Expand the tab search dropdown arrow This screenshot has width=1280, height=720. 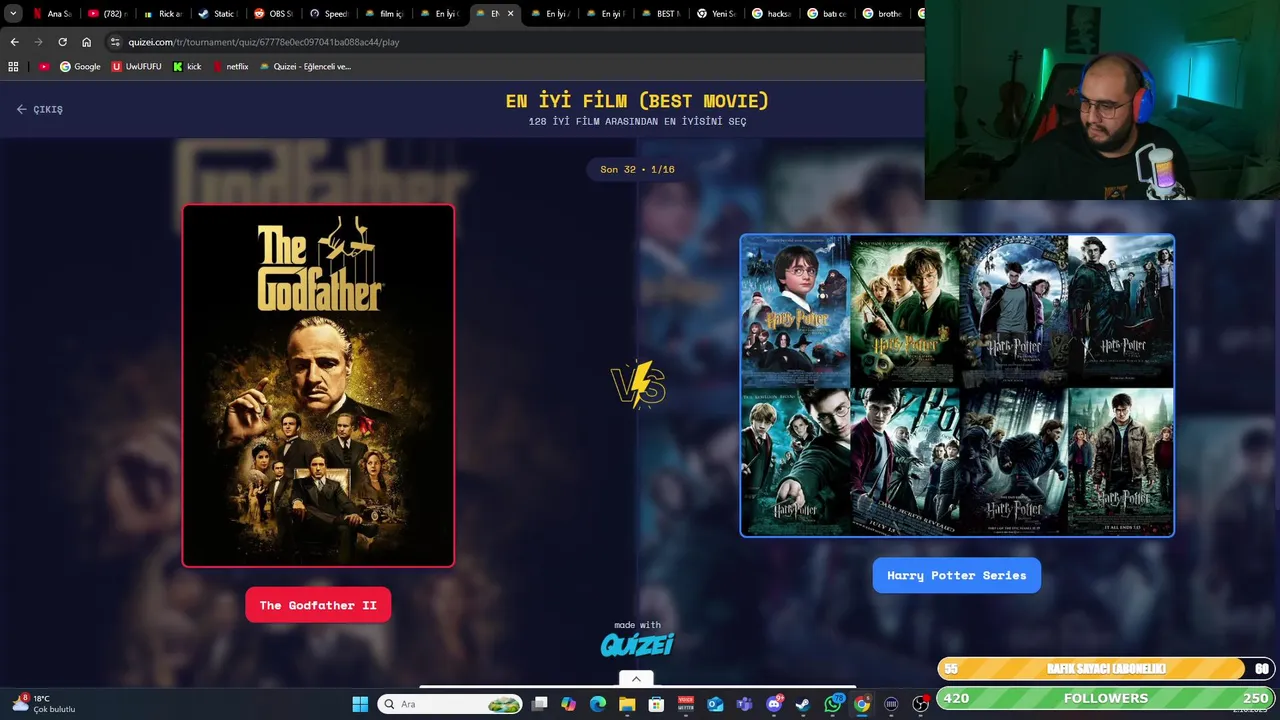(13, 14)
